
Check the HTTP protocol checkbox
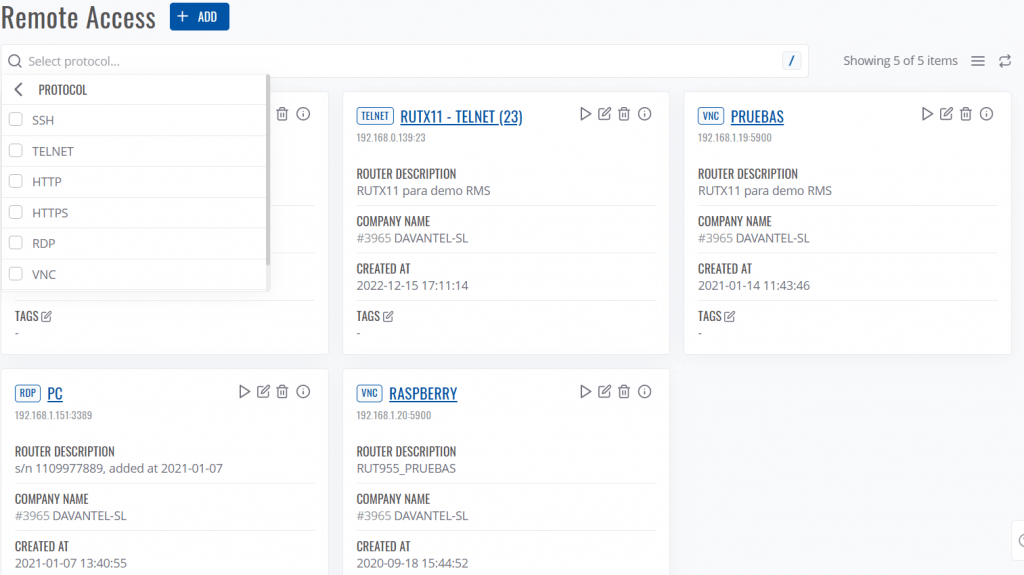(16, 181)
